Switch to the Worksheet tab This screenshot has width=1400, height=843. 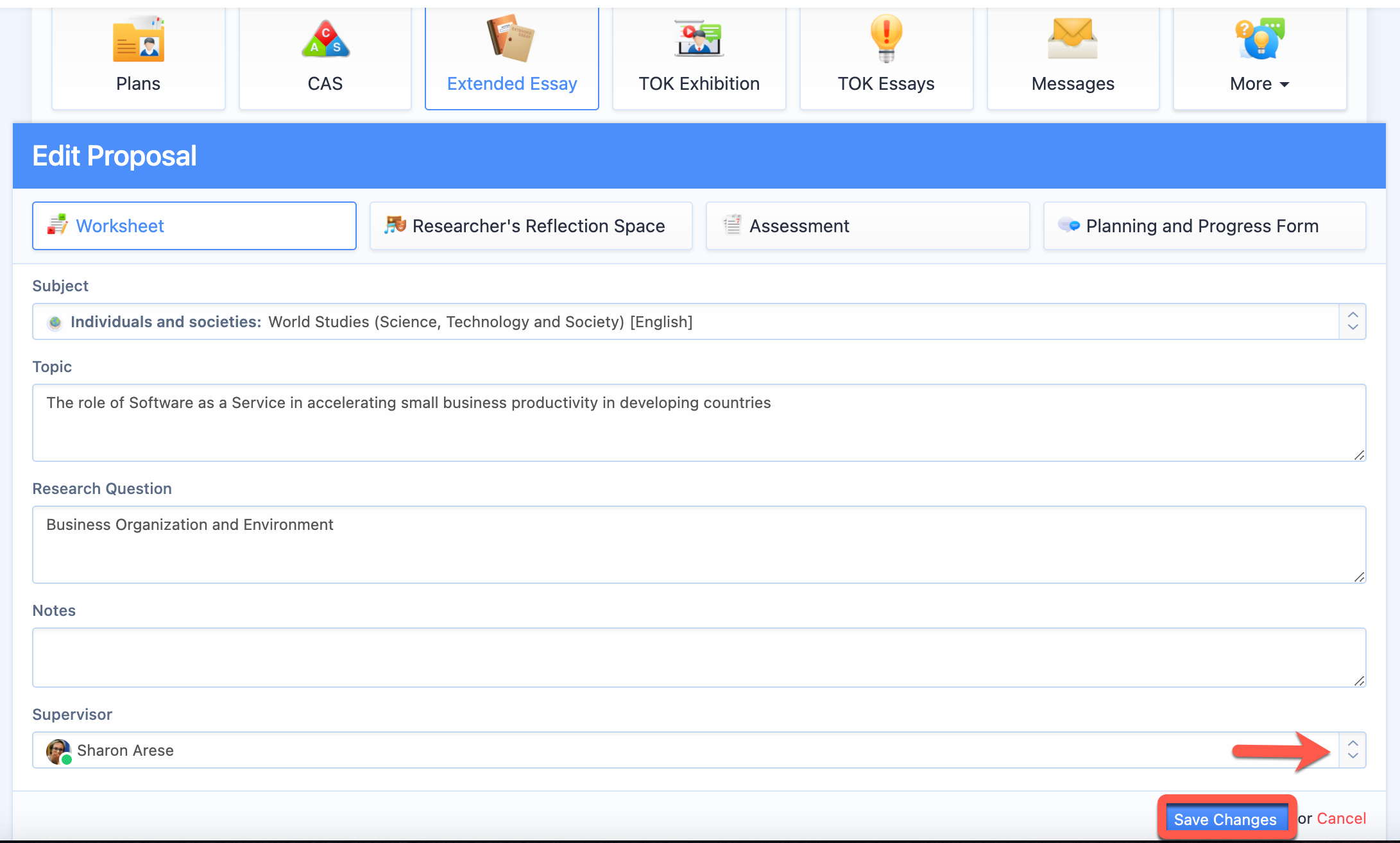194,226
